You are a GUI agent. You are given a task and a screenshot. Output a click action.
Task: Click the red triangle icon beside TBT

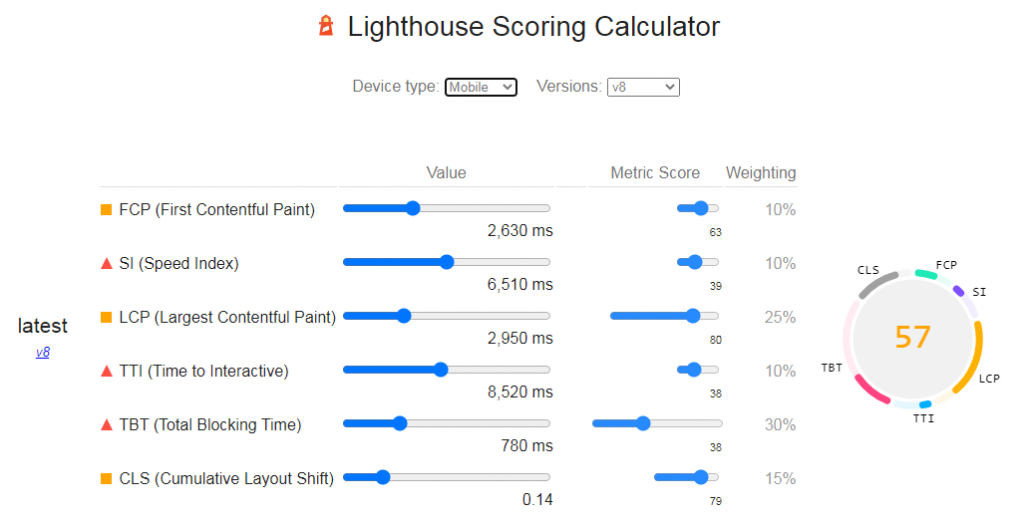106,425
